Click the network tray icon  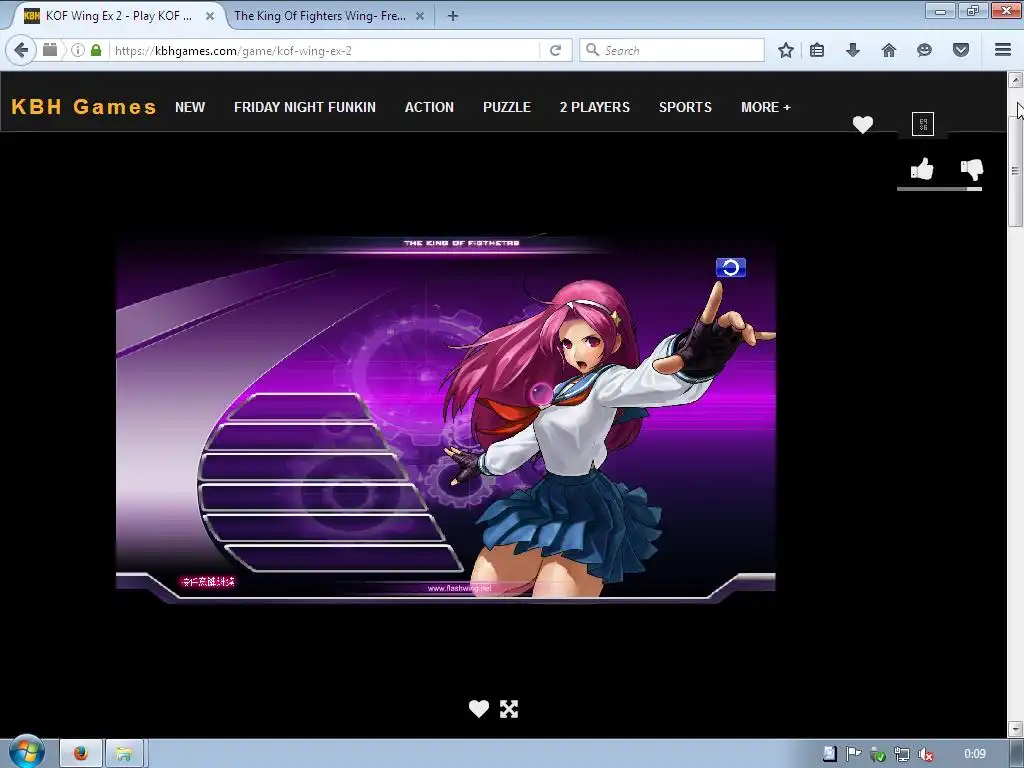pos(901,754)
